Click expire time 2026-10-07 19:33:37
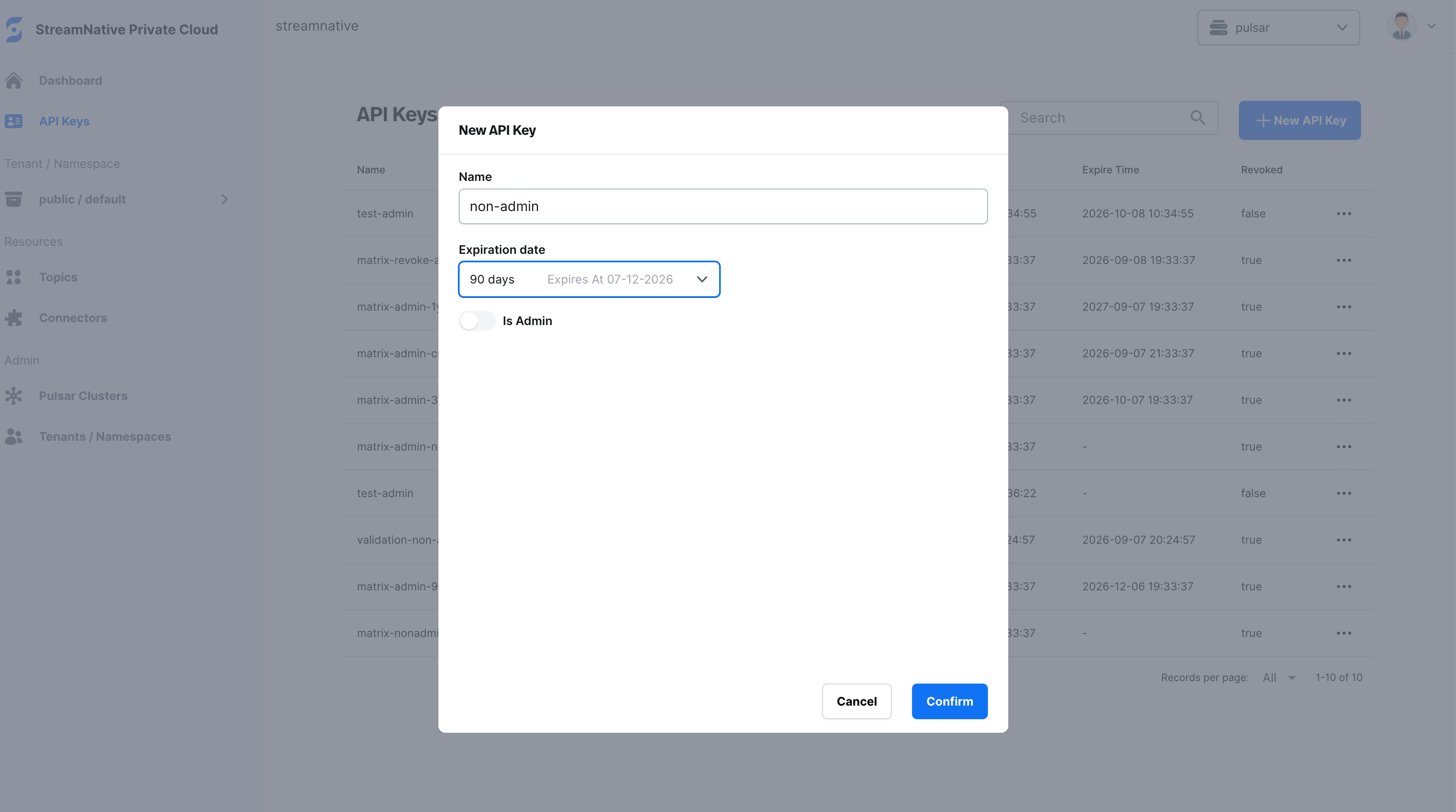This screenshot has height=812, width=1456. (x=1137, y=400)
